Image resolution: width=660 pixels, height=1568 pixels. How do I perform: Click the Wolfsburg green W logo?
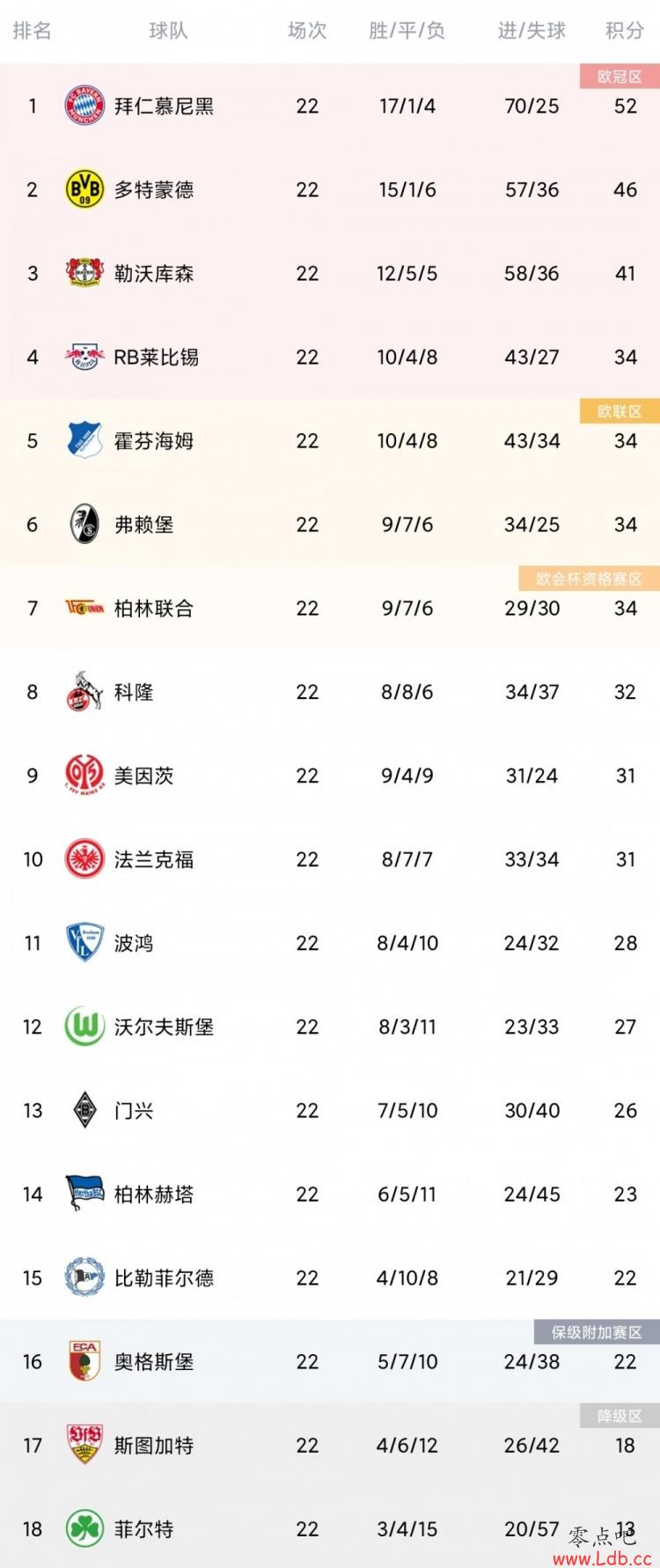pyautogui.click(x=85, y=1027)
